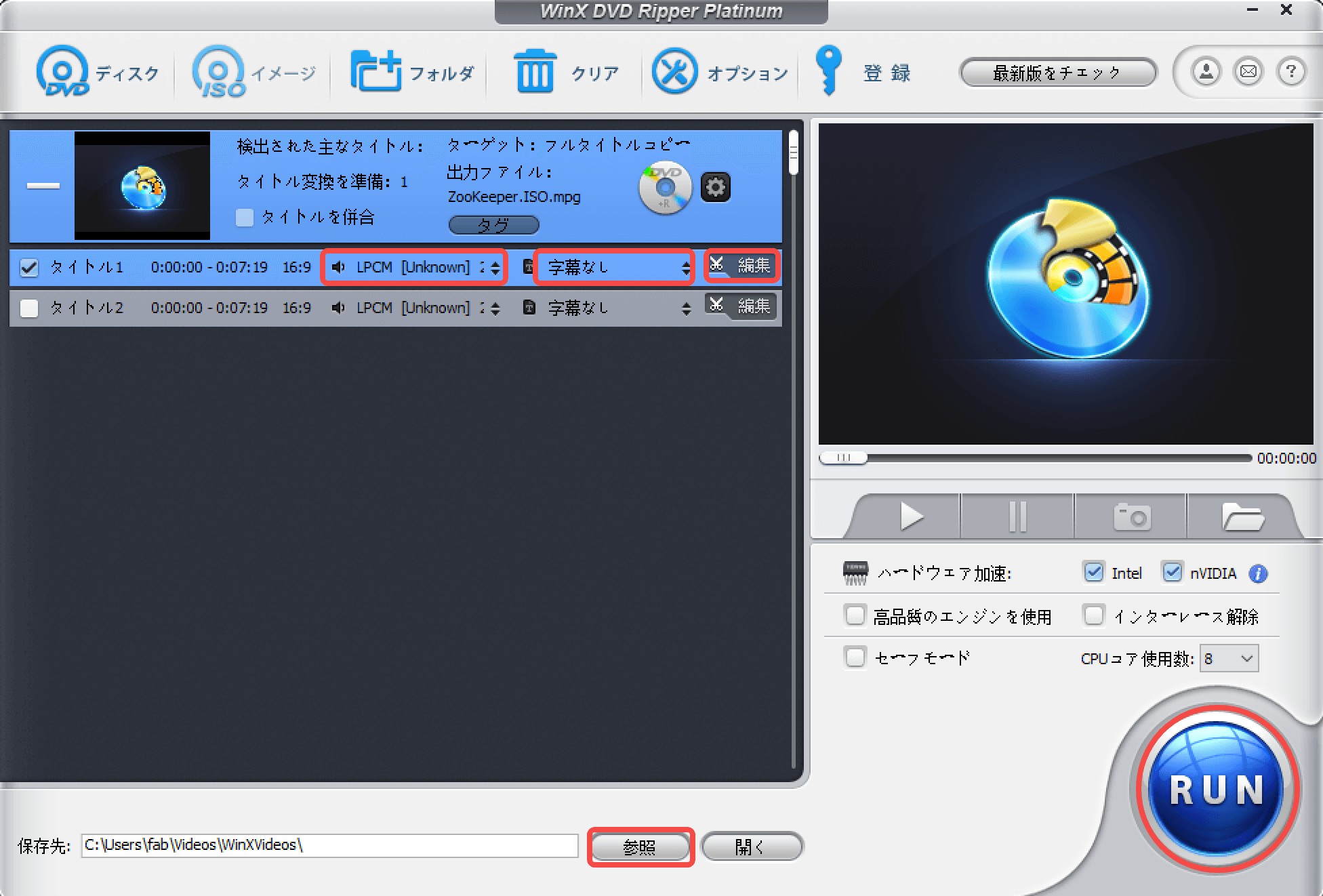Start ripping with RUN button

(x=1217, y=789)
